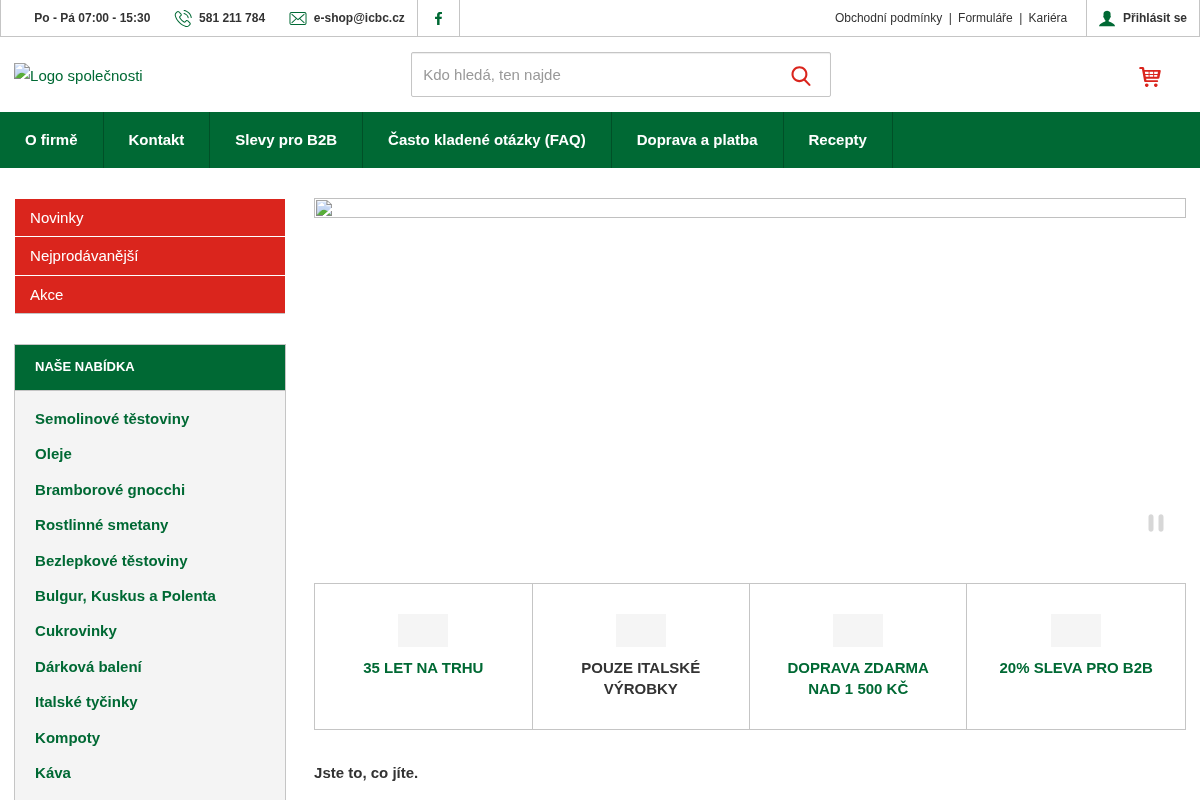This screenshot has height=800, width=1200.
Task: Click the user icon beside Přihlásit se
Action: click(x=1107, y=18)
